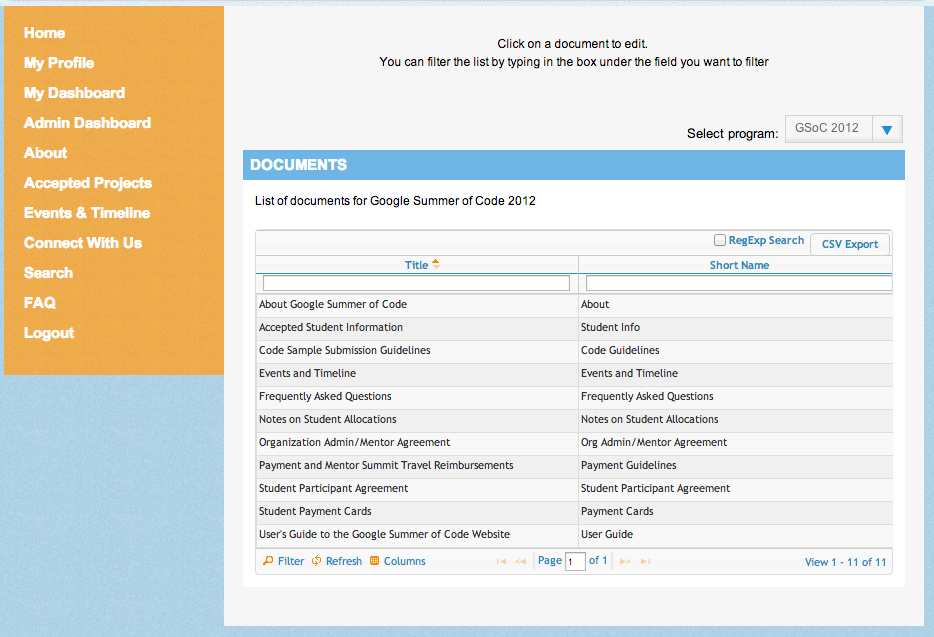This screenshot has height=637, width=934.
Task: Select Events & Timeline sidebar item
Action: click(87, 213)
